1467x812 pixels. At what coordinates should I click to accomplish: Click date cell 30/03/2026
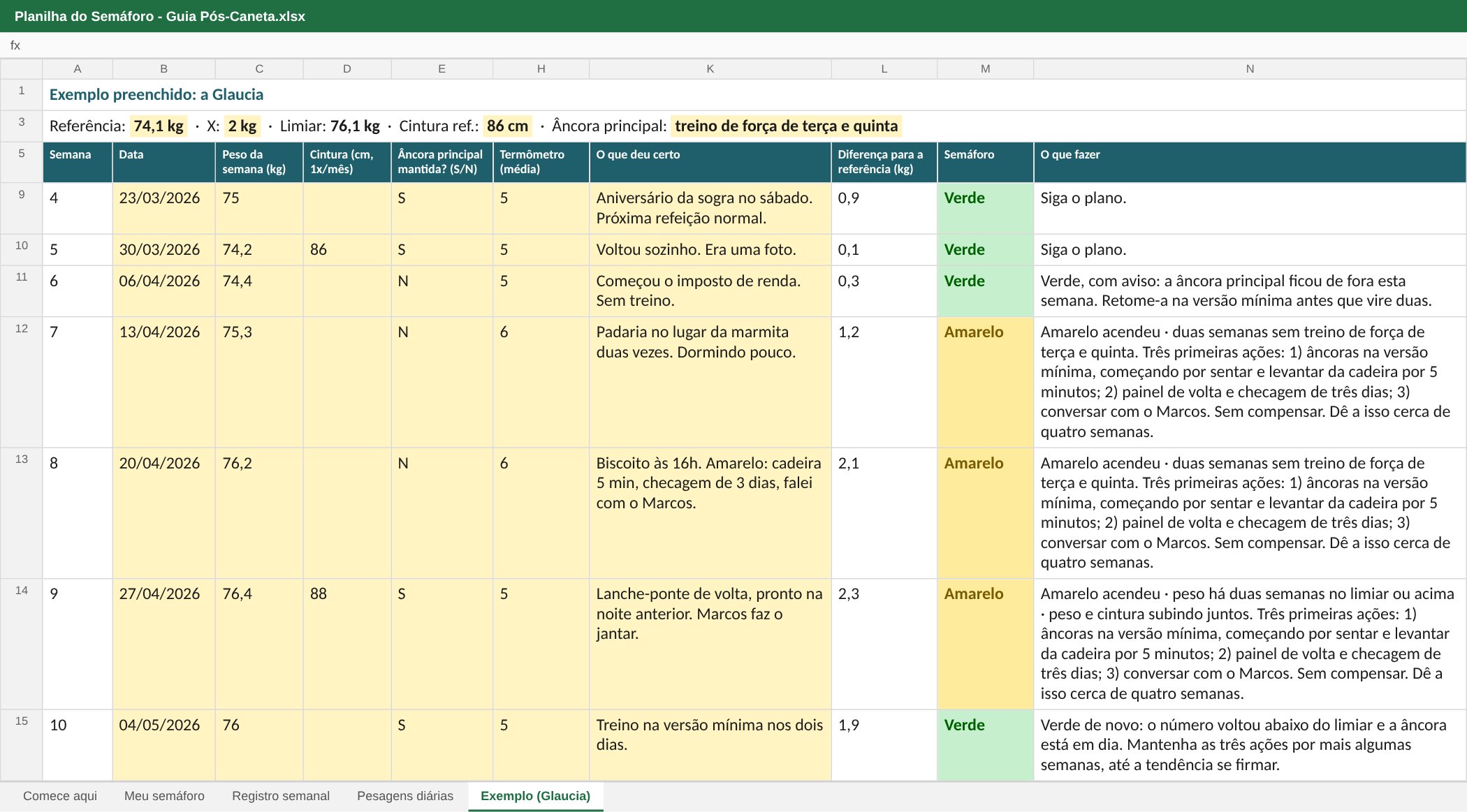[163, 250]
